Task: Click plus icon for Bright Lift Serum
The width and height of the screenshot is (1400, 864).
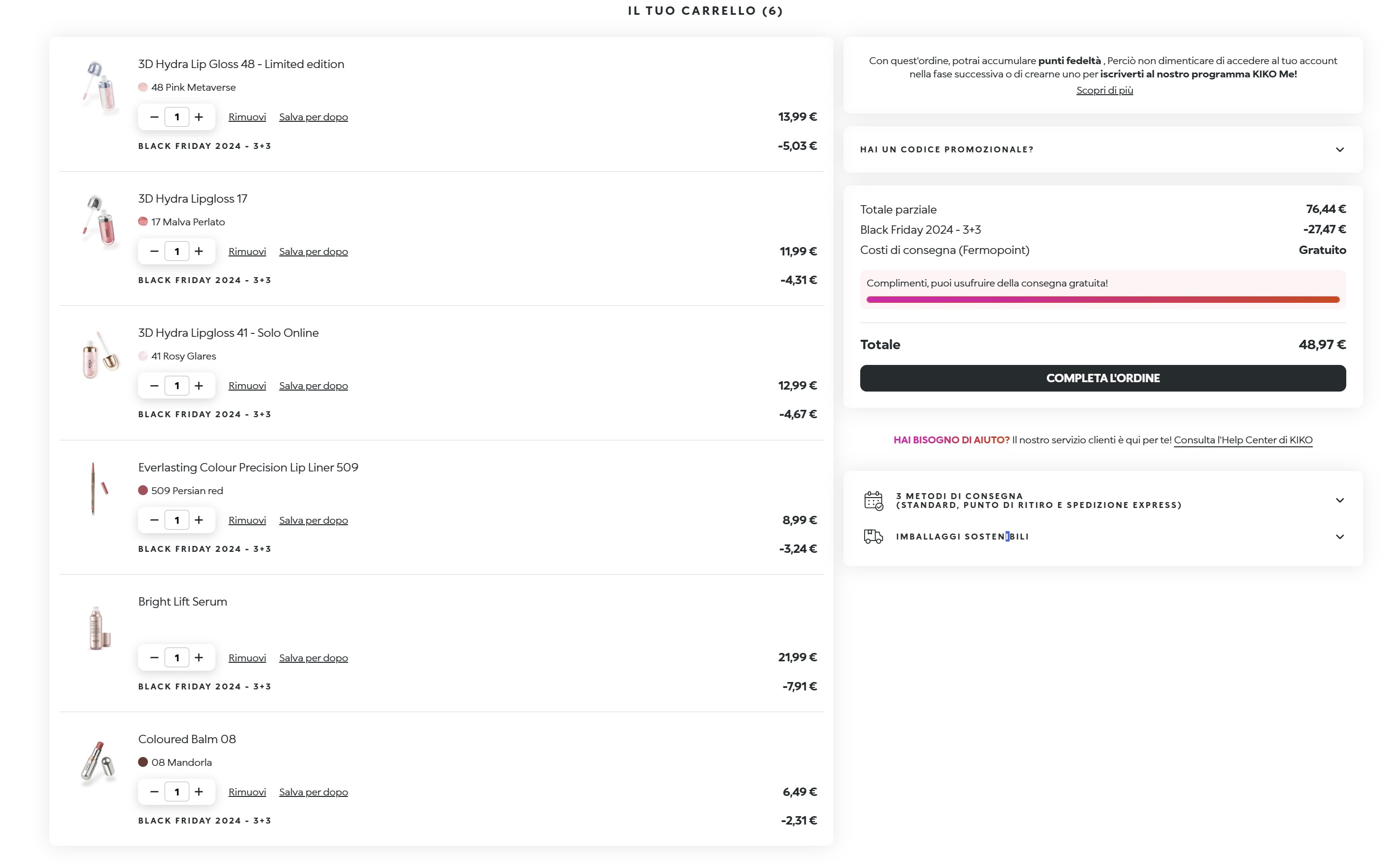Action: tap(199, 658)
